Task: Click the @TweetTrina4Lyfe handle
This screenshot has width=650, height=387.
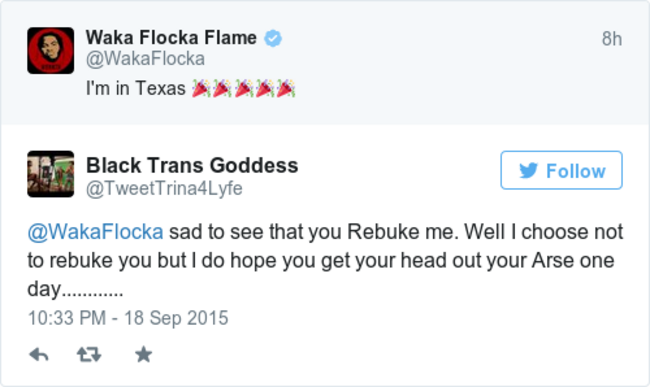Action: 164,189
